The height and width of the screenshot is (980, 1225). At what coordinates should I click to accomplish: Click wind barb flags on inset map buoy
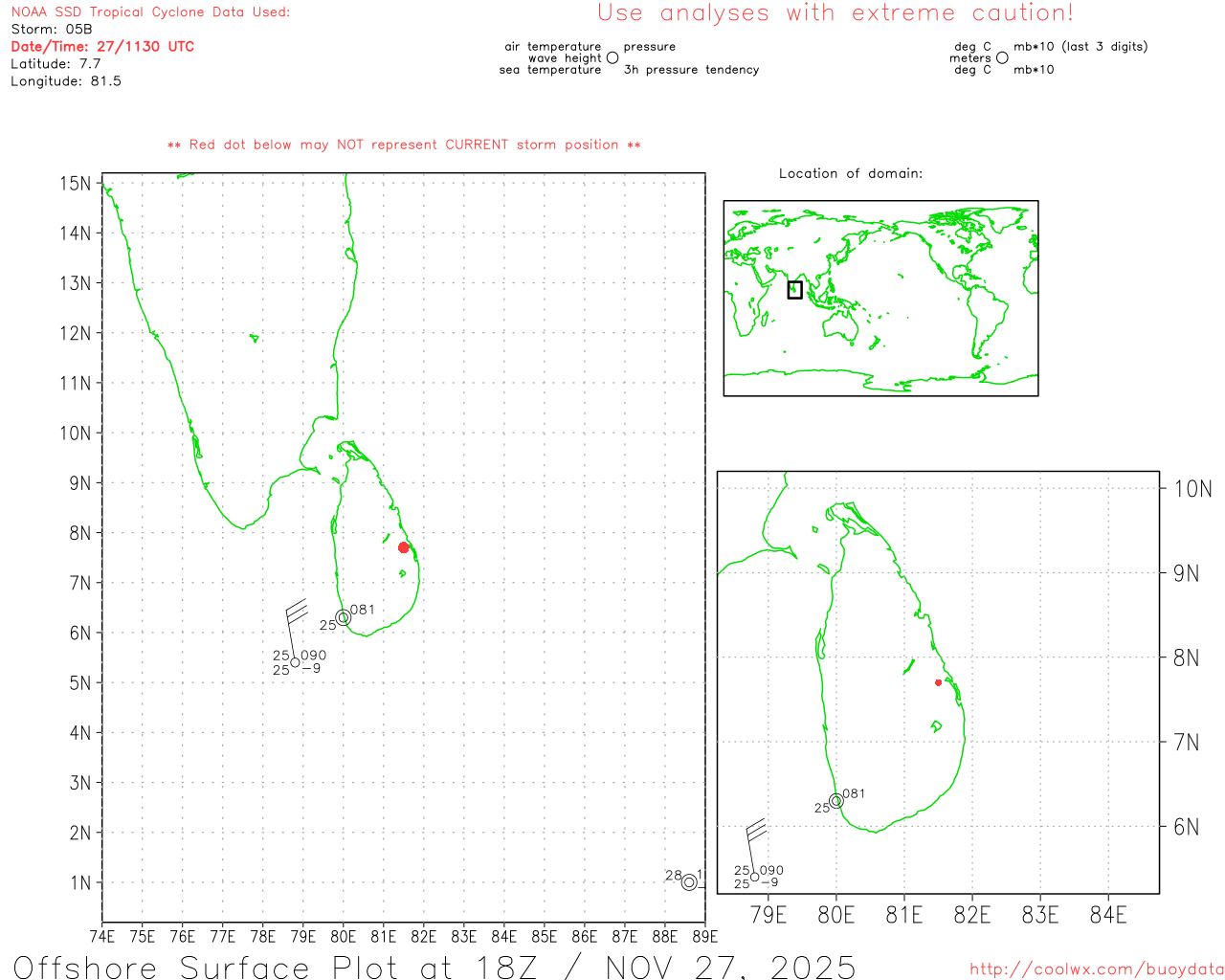[756, 829]
